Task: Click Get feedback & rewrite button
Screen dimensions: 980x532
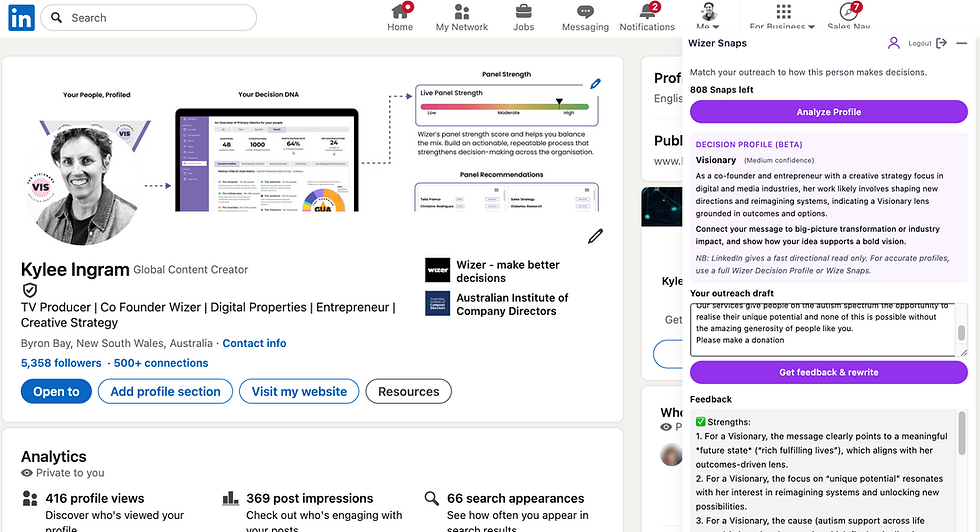Action: pyautogui.click(x=829, y=372)
